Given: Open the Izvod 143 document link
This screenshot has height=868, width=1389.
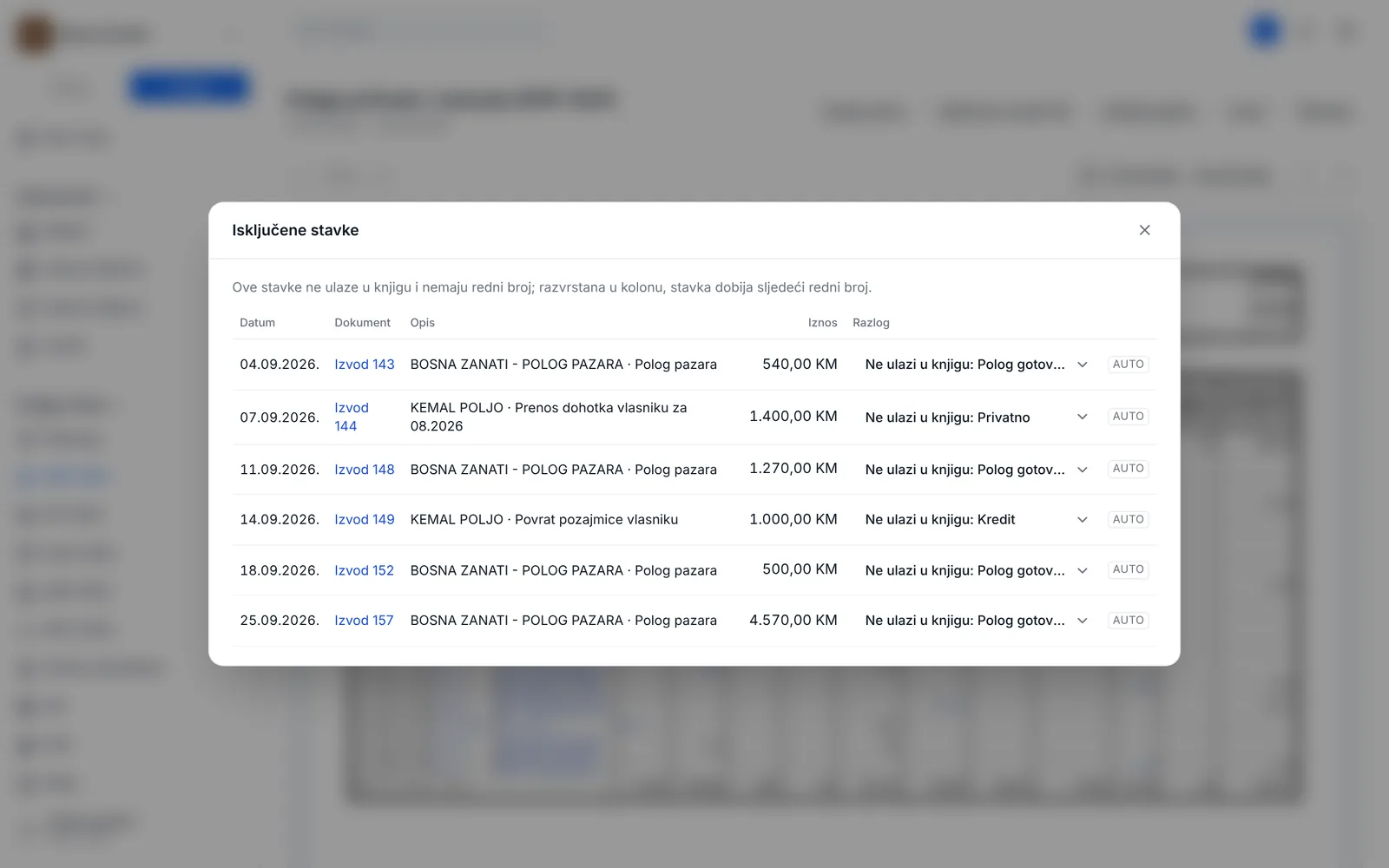Looking at the screenshot, I should point(365,365).
